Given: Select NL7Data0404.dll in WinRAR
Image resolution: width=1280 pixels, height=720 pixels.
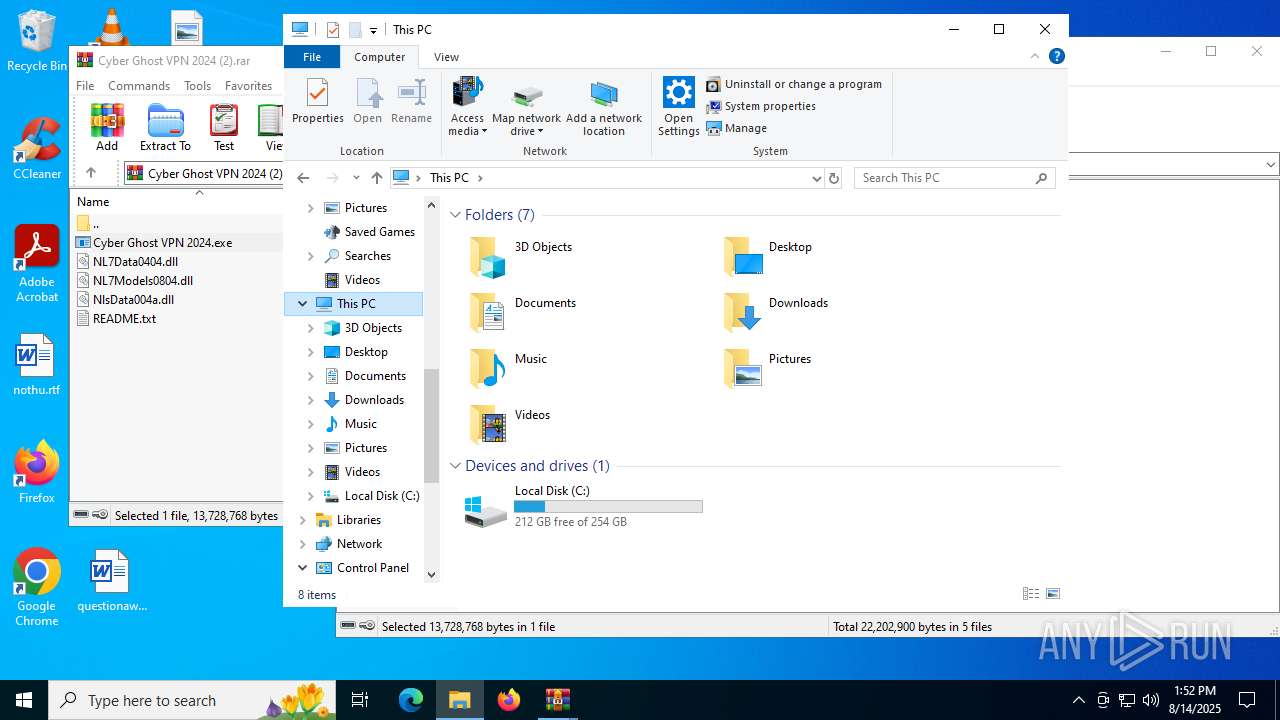Looking at the screenshot, I should coord(135,262).
